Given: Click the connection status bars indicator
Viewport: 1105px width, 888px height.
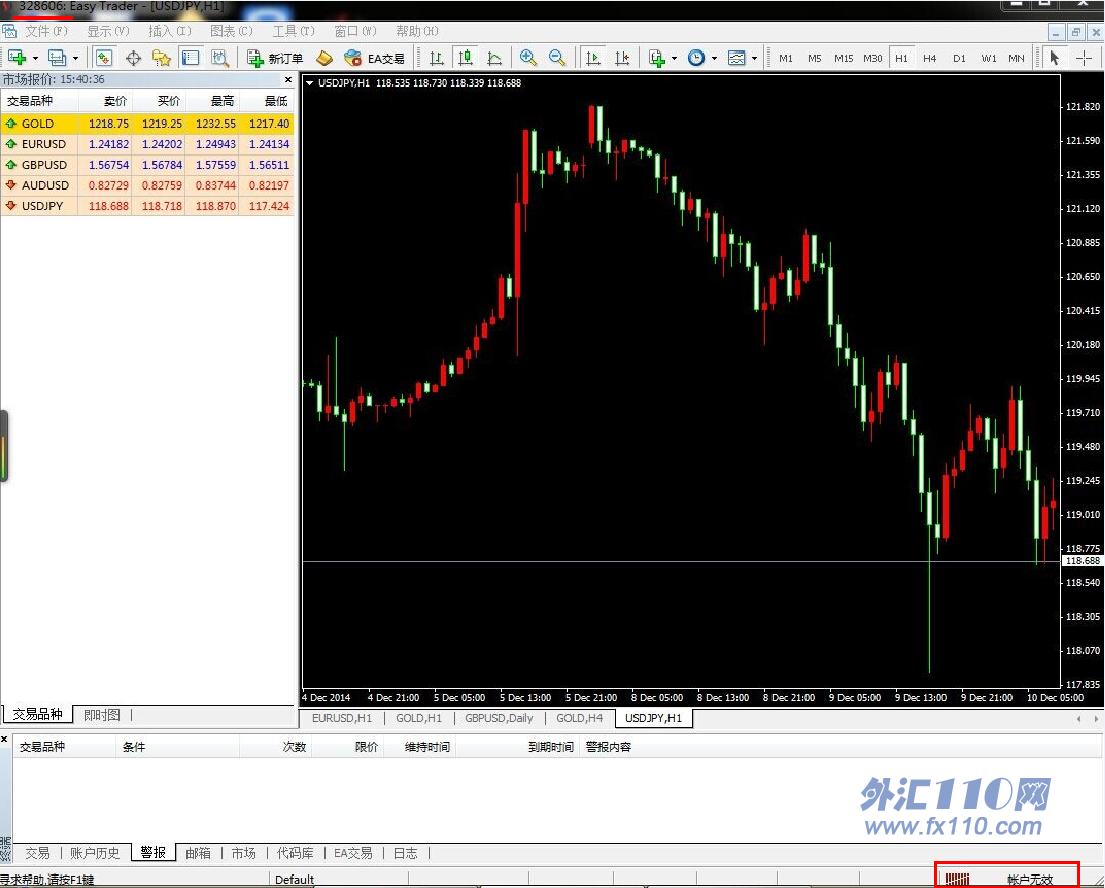Looking at the screenshot, I should (x=958, y=879).
